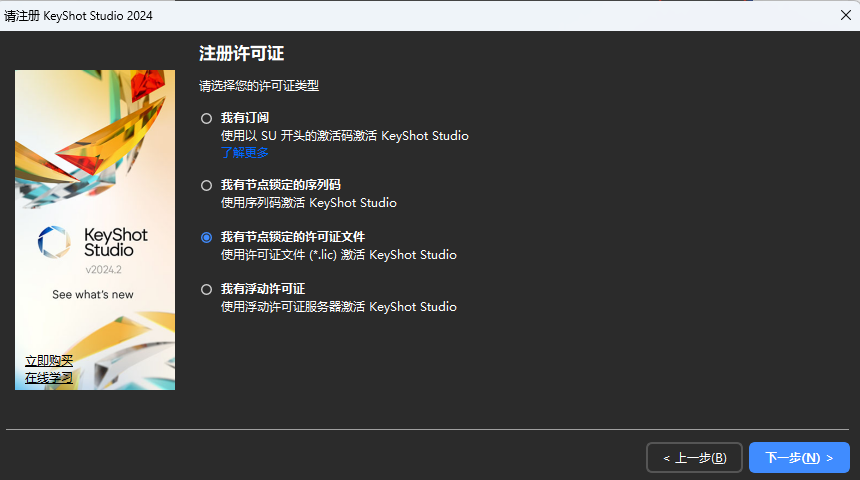860x480 pixels.
Task: Close the registration dialog window
Action: coord(846,15)
